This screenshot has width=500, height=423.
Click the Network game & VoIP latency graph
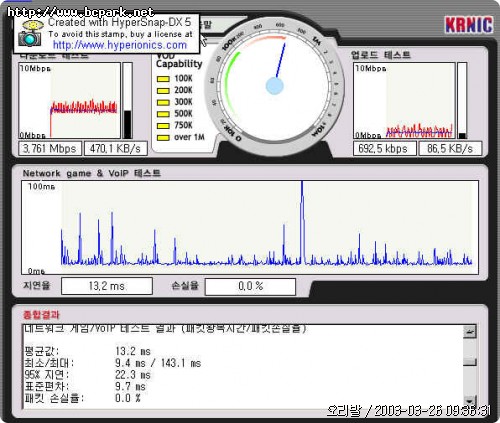coord(250,227)
